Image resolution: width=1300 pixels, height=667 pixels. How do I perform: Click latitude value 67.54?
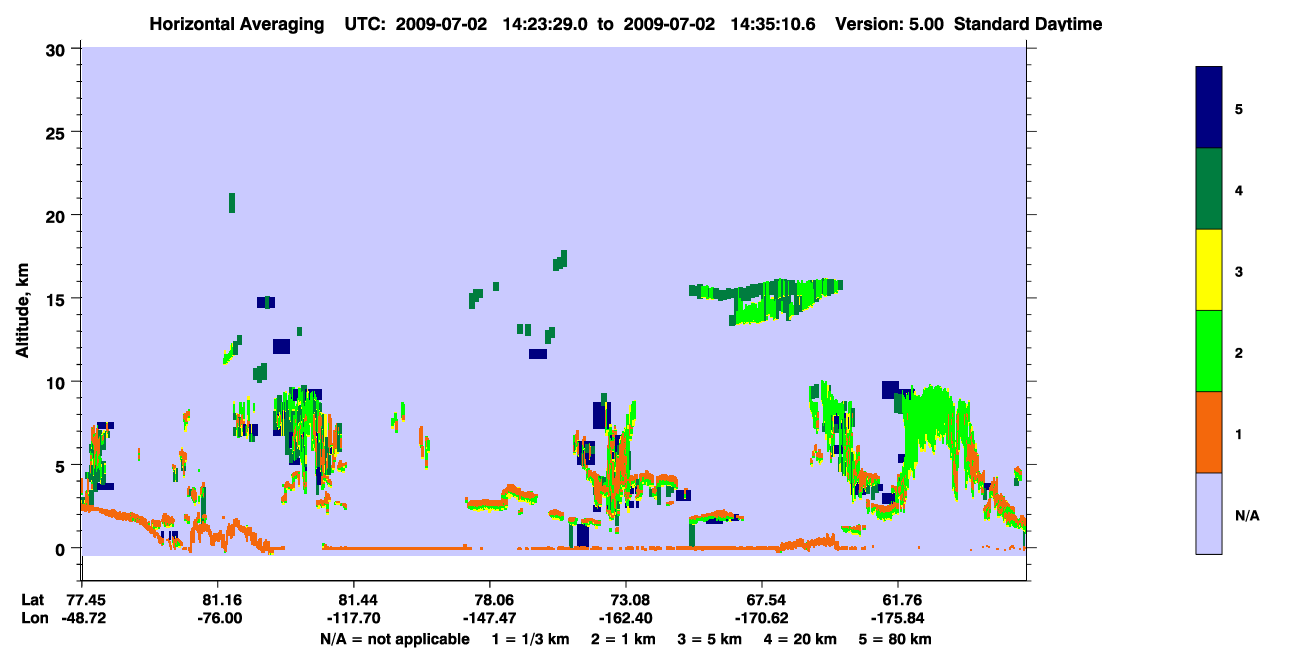click(762, 600)
